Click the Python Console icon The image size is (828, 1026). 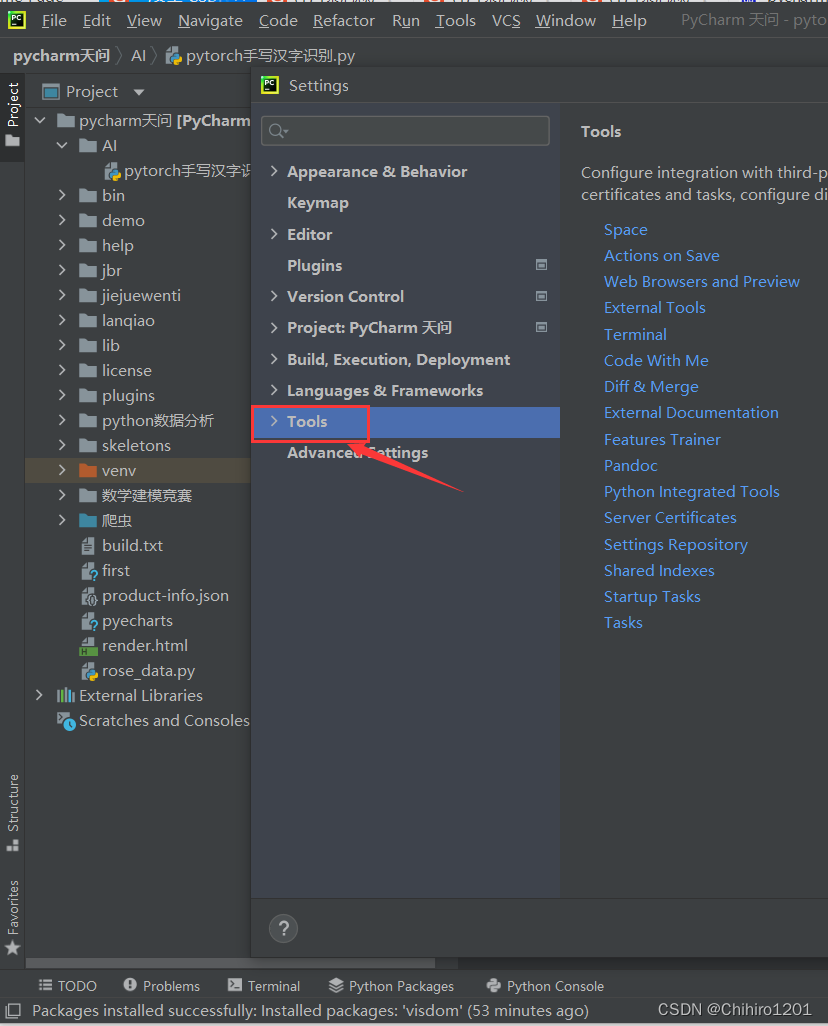pyautogui.click(x=494, y=985)
